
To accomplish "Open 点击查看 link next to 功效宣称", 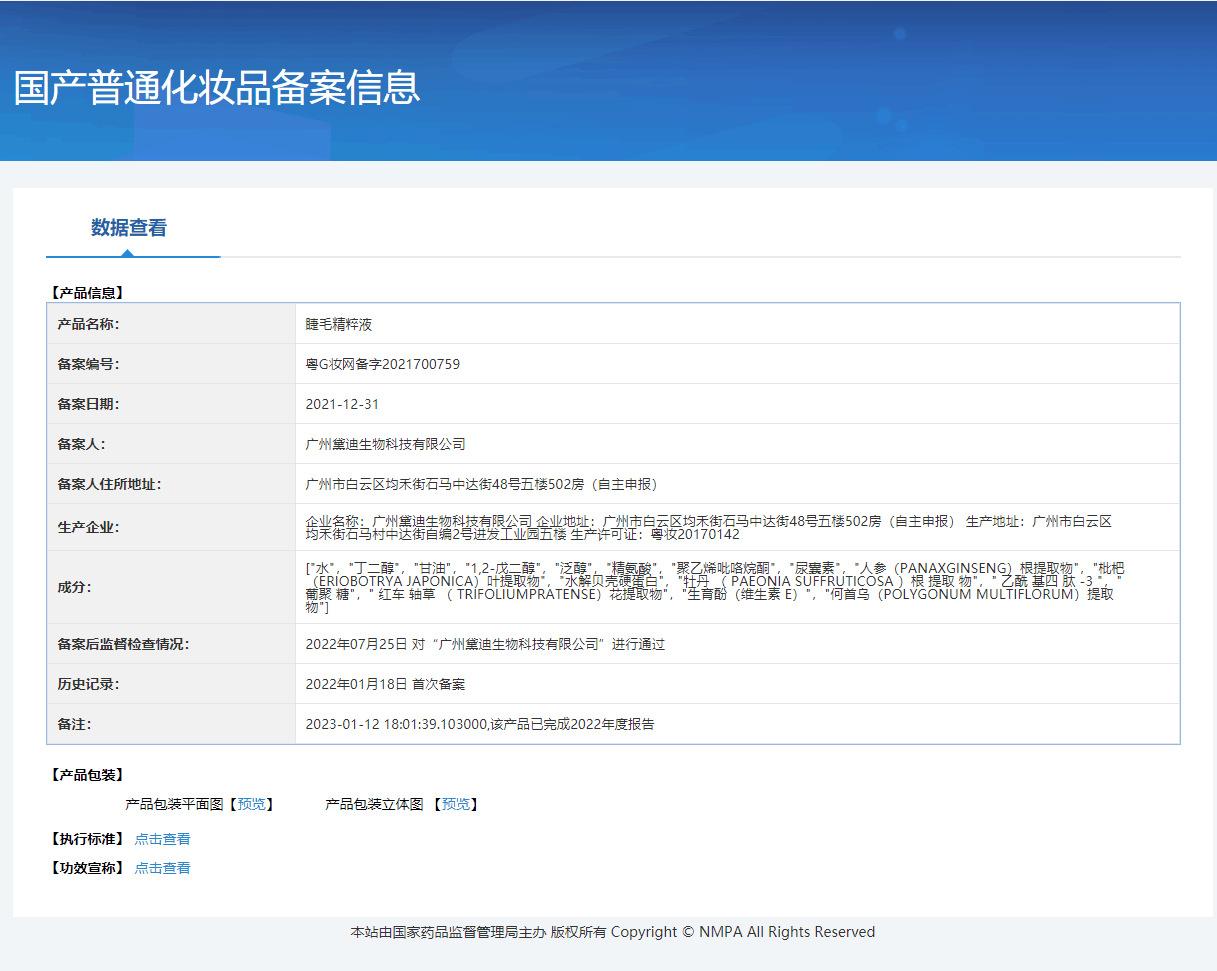I will (162, 868).
